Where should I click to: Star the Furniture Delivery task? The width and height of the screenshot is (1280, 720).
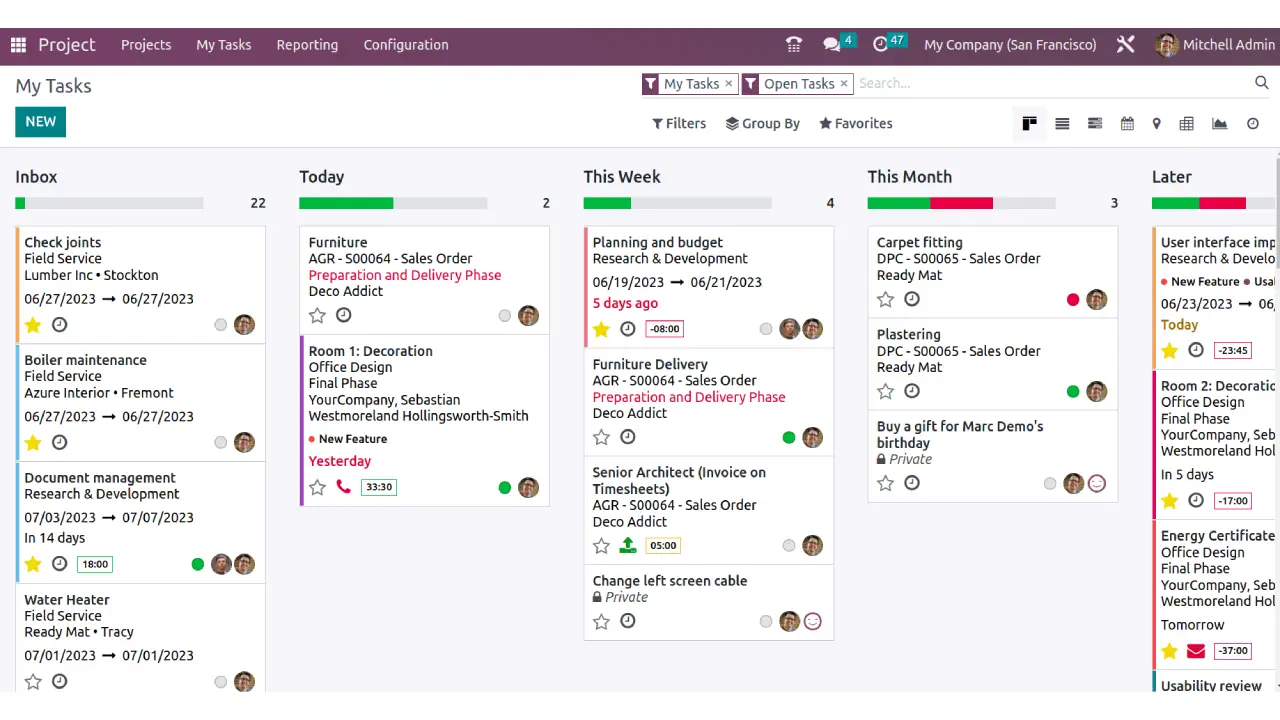tap(601, 437)
